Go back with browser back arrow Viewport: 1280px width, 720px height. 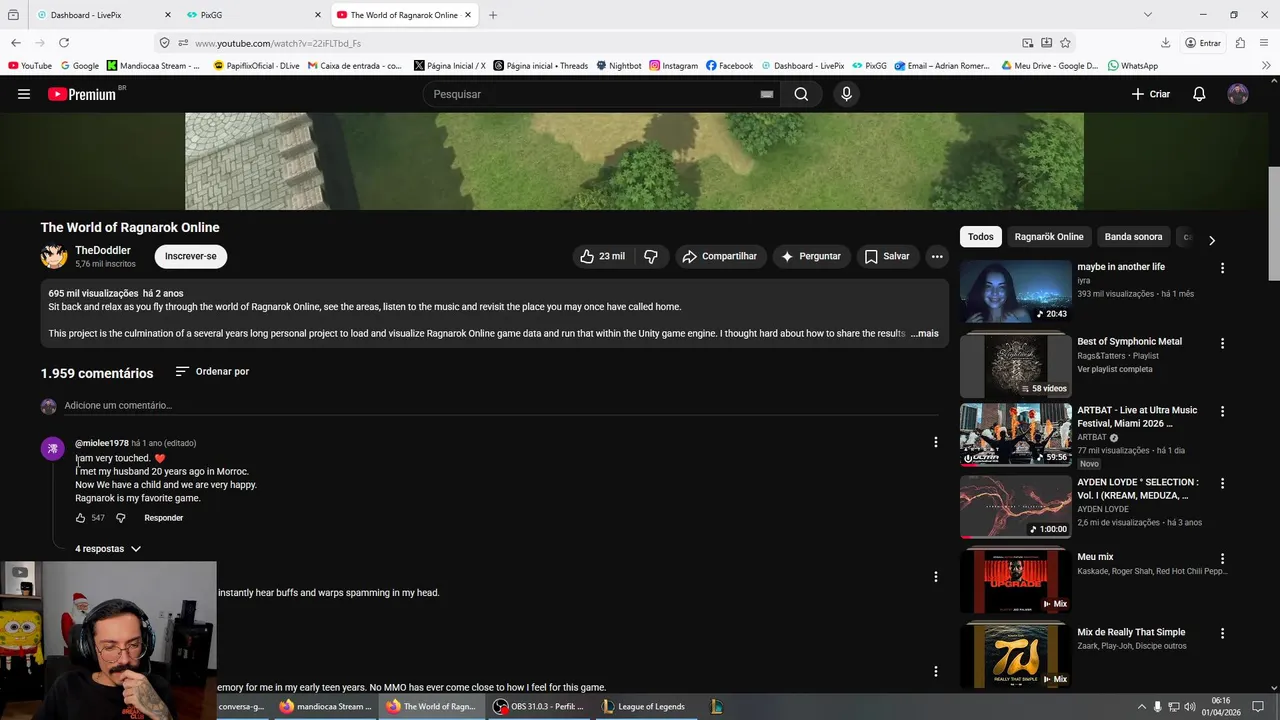pyautogui.click(x=16, y=43)
